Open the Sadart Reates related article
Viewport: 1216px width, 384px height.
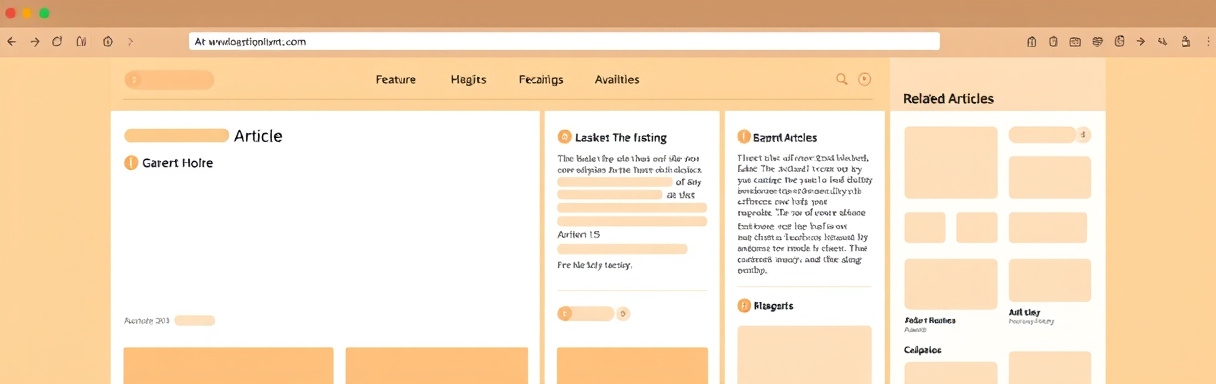(930, 321)
